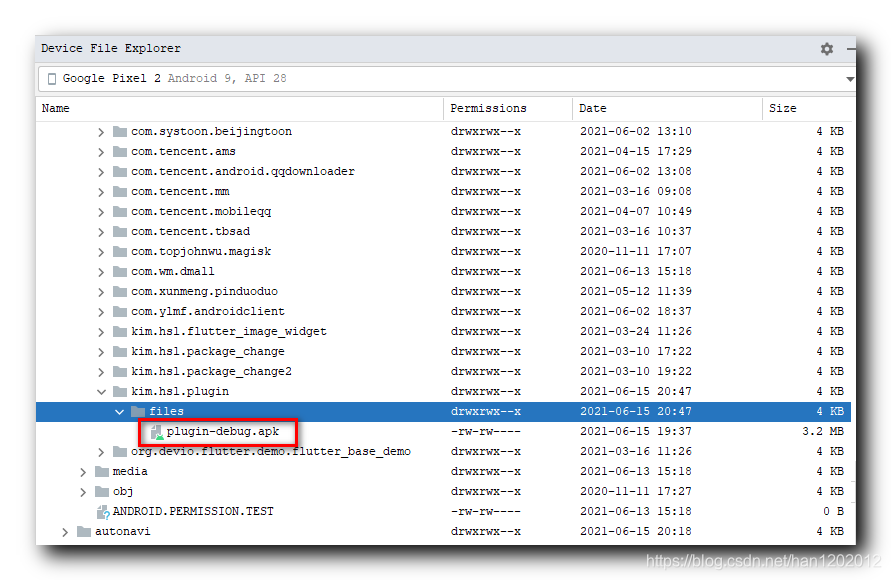Expand the com.wm.dmall folder

[x=101, y=272]
